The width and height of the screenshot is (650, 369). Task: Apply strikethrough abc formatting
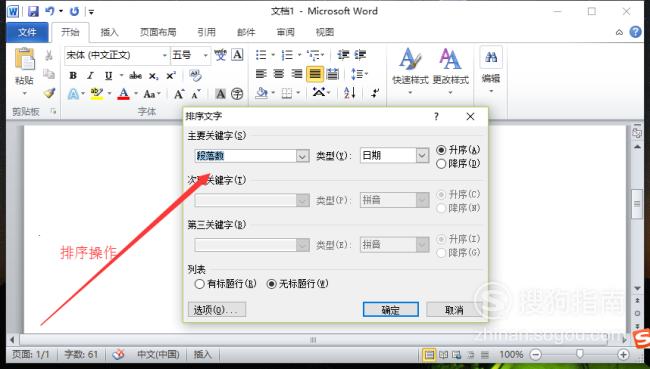click(x=135, y=75)
